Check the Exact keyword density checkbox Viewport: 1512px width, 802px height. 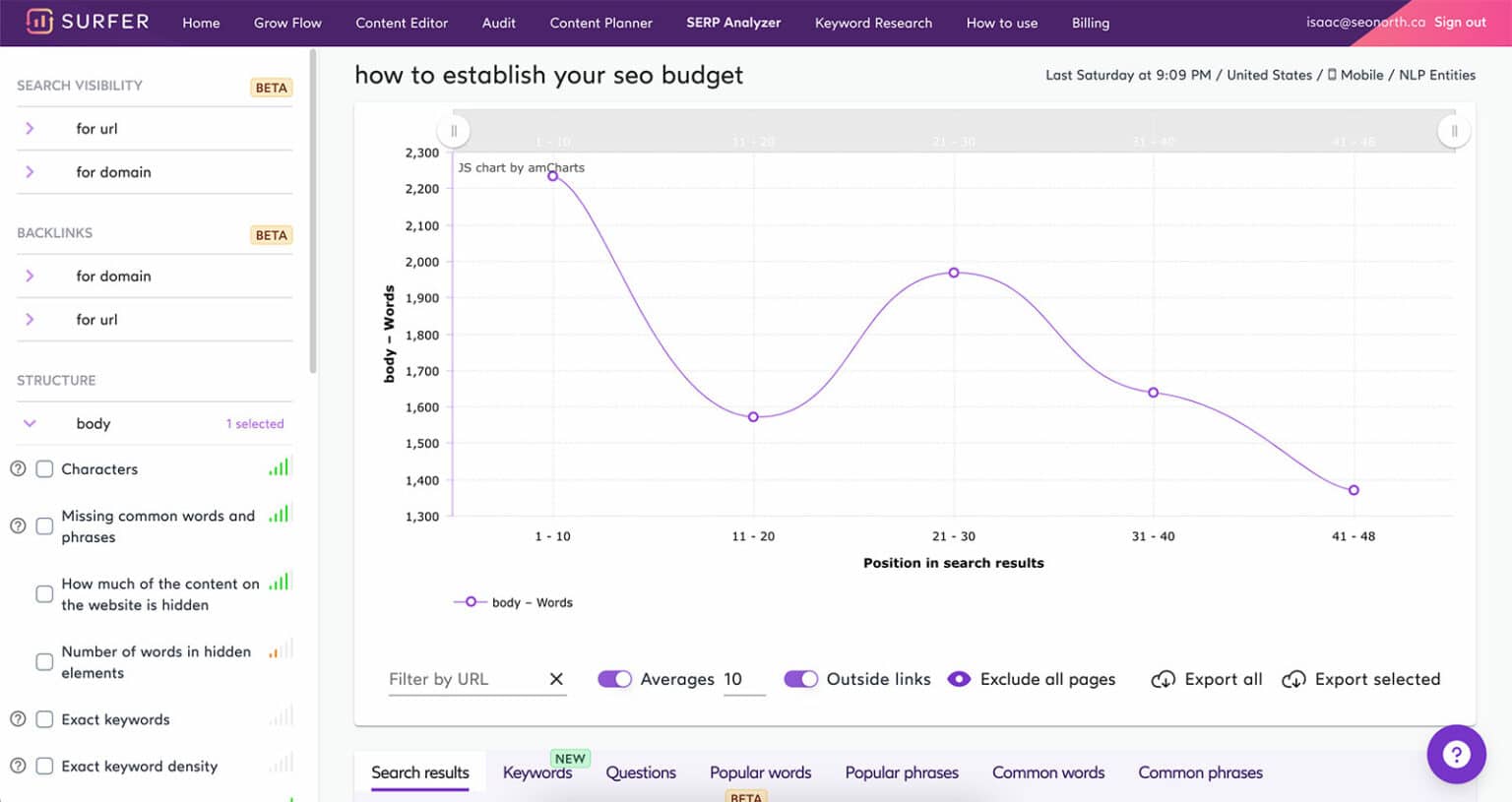click(44, 766)
